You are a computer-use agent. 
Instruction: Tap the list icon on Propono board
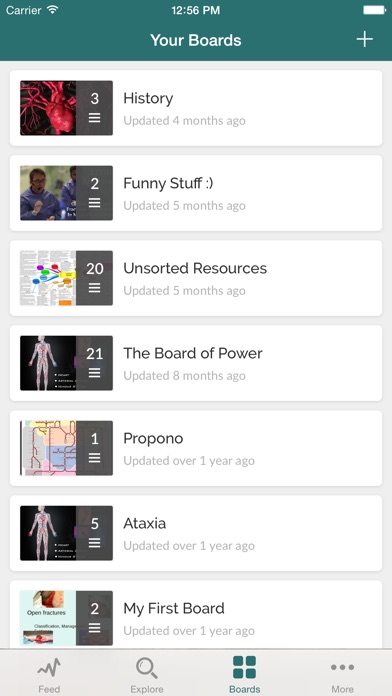95,458
